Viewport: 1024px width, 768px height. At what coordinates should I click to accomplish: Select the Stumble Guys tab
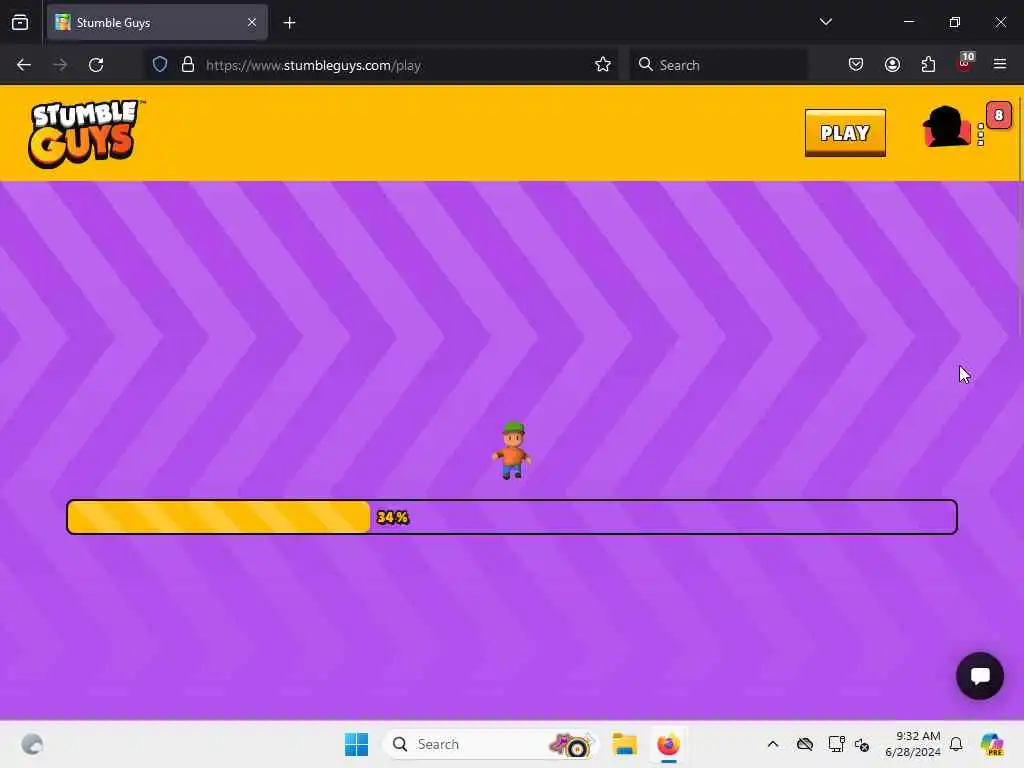pyautogui.click(x=157, y=22)
